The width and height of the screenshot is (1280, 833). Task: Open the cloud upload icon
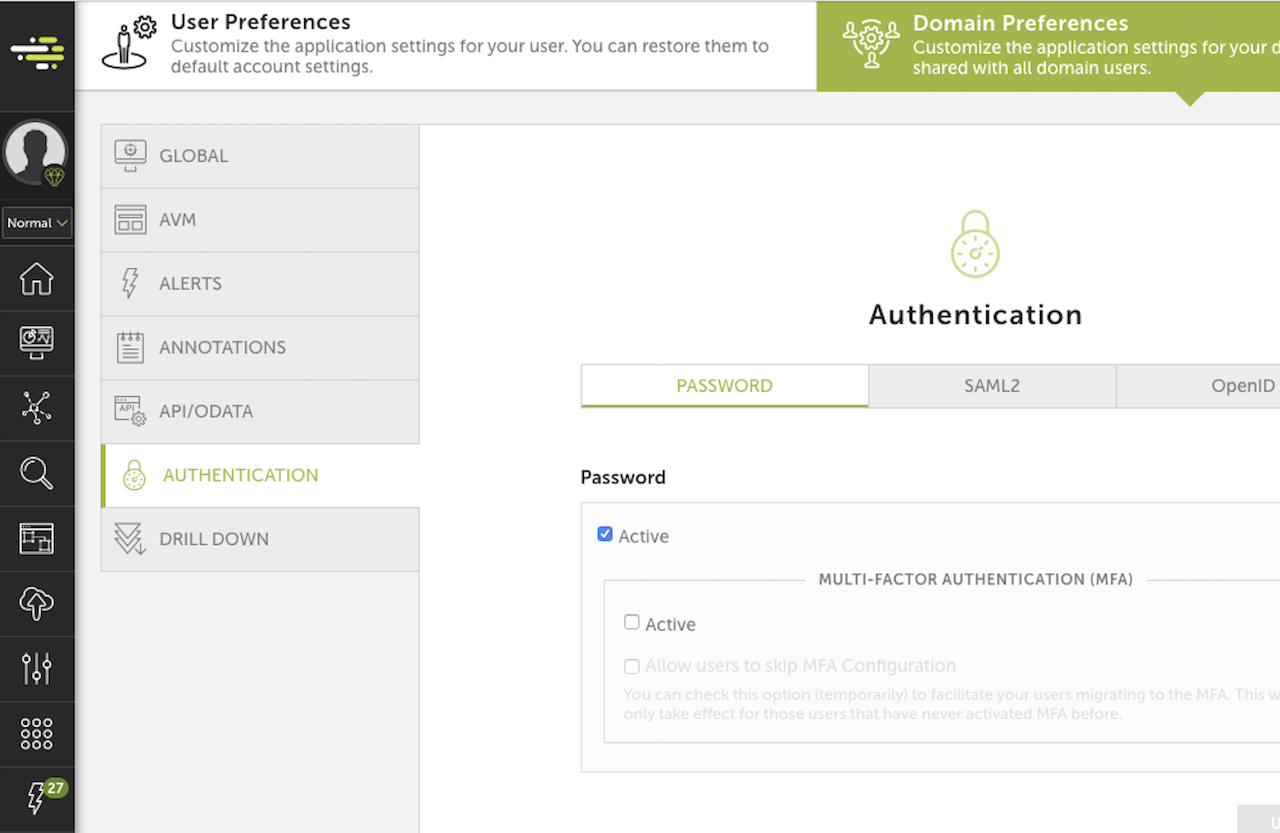[x=37, y=603]
